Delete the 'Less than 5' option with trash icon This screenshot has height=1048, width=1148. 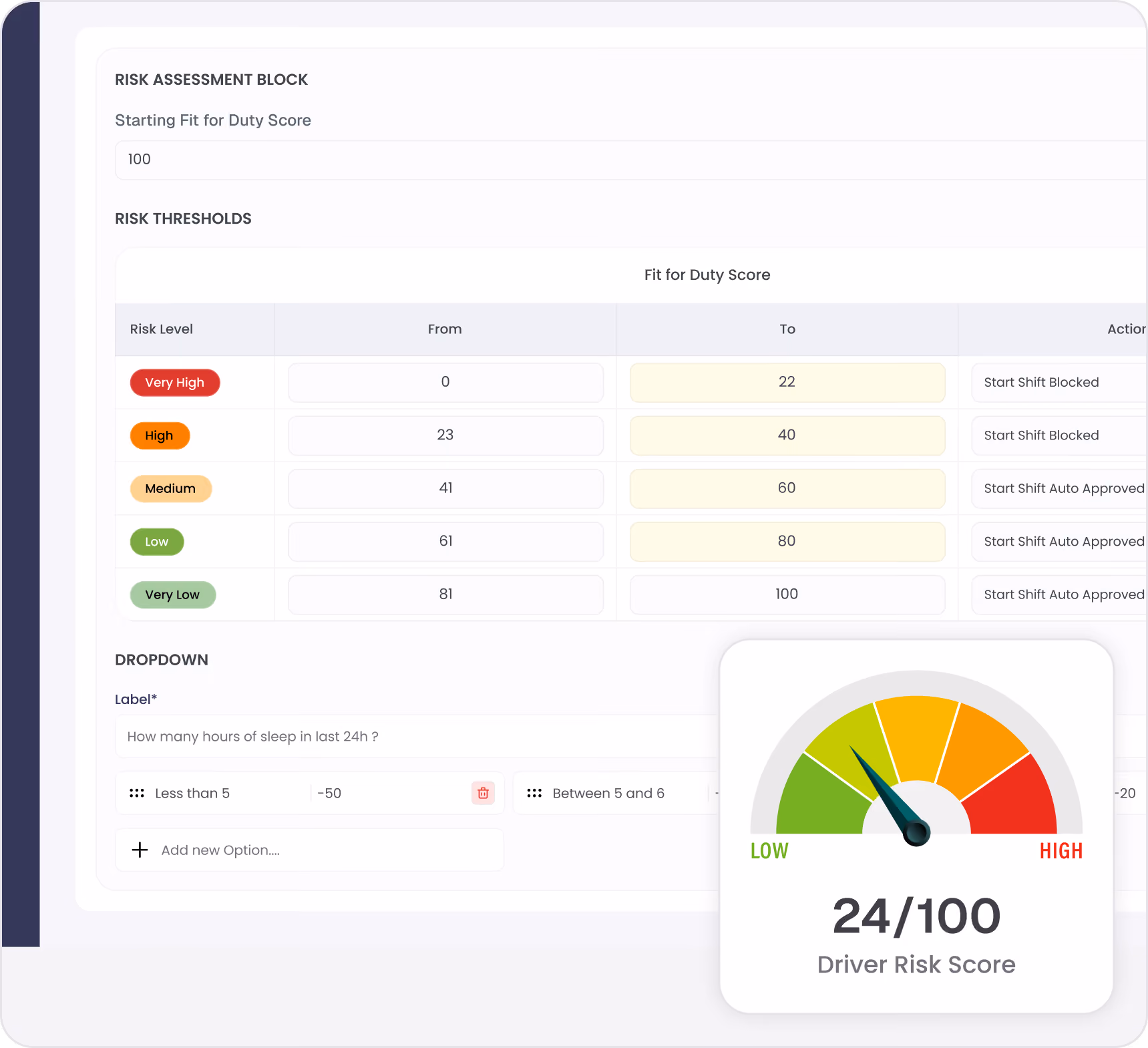pyautogui.click(x=483, y=793)
